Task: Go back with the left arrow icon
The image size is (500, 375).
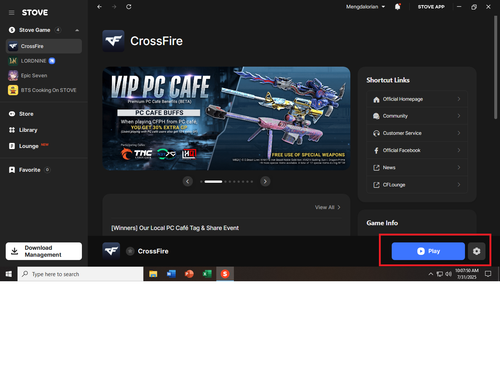Action: tap(99, 7)
